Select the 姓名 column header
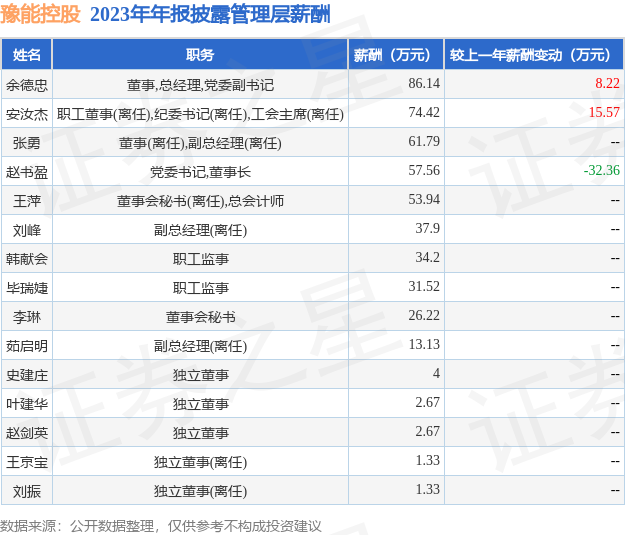Image resolution: width=625 pixels, height=535 pixels. pos(27,55)
